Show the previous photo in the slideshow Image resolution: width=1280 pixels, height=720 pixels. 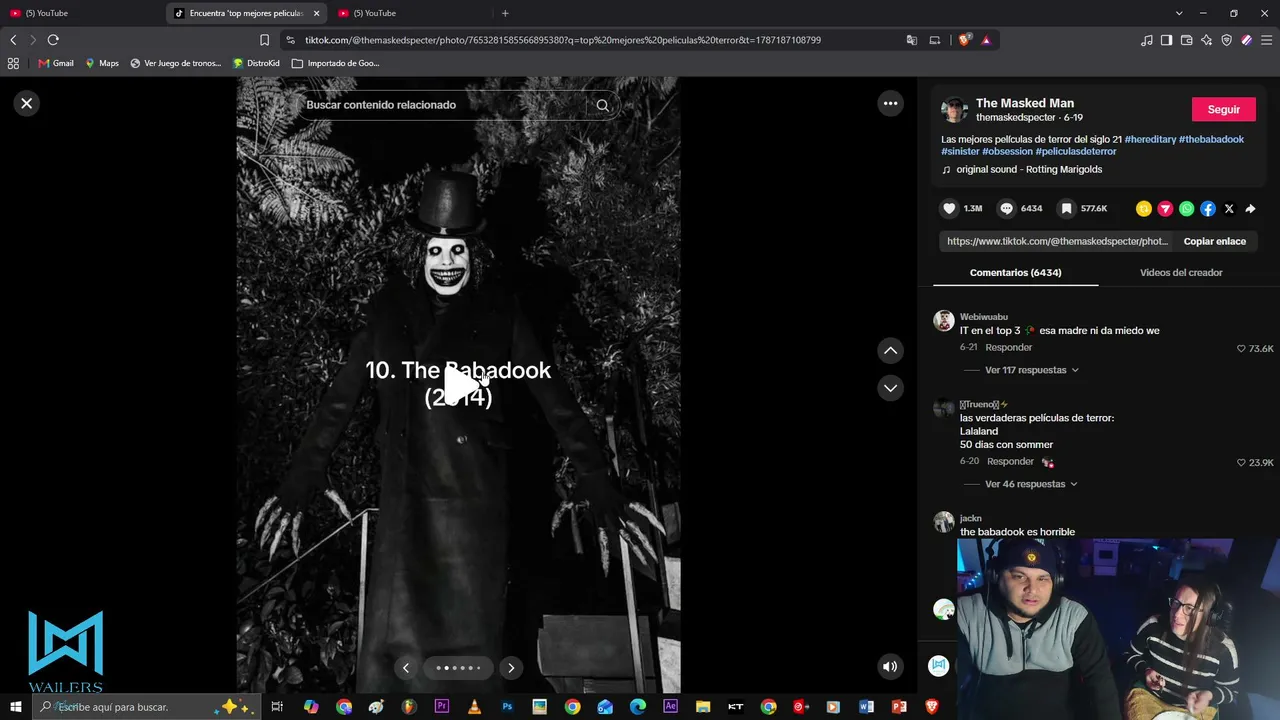tap(405, 668)
